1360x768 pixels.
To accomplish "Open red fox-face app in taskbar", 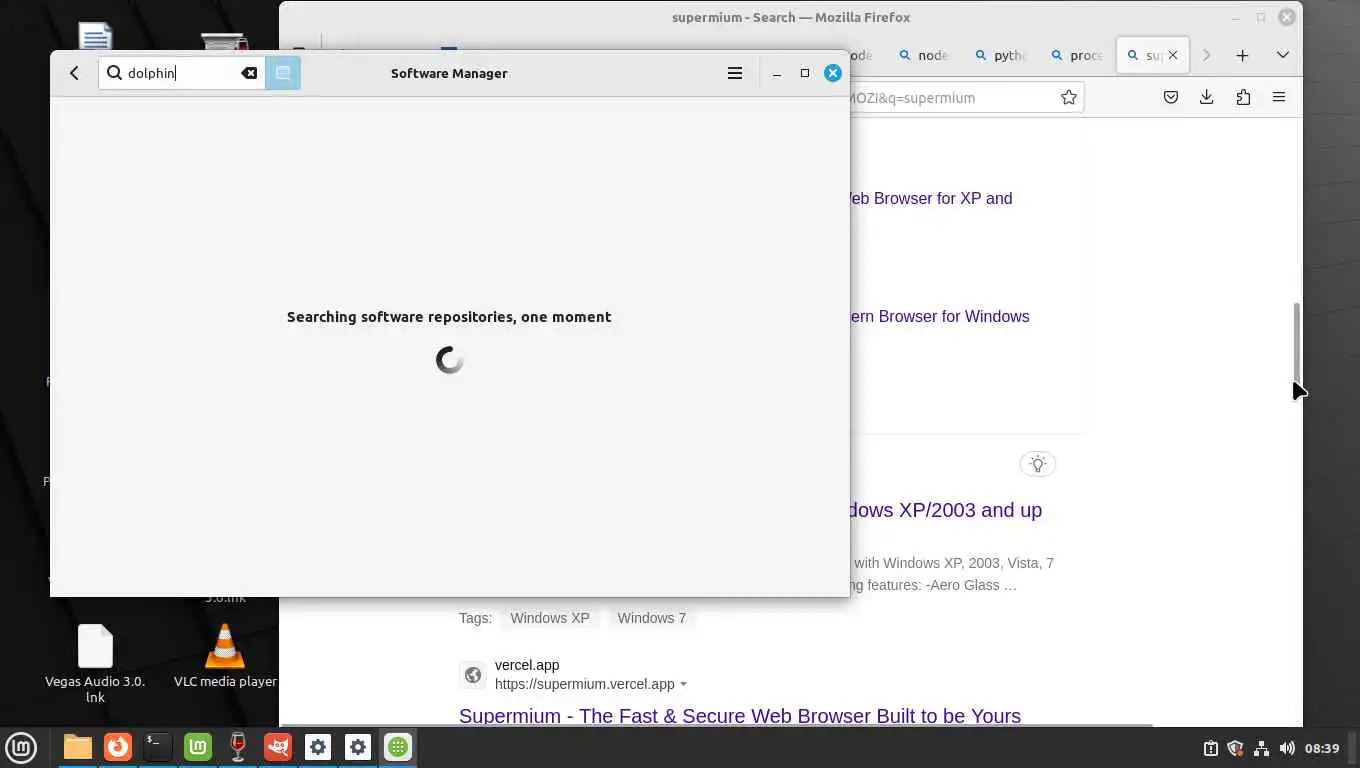I will 278,747.
